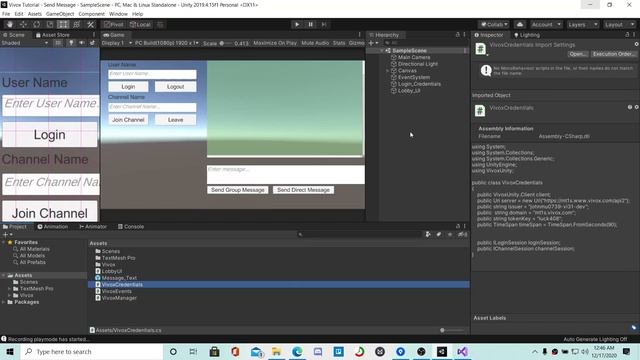Click search by type icon in Project
The image size is (640, 360).
[x=428, y=234]
